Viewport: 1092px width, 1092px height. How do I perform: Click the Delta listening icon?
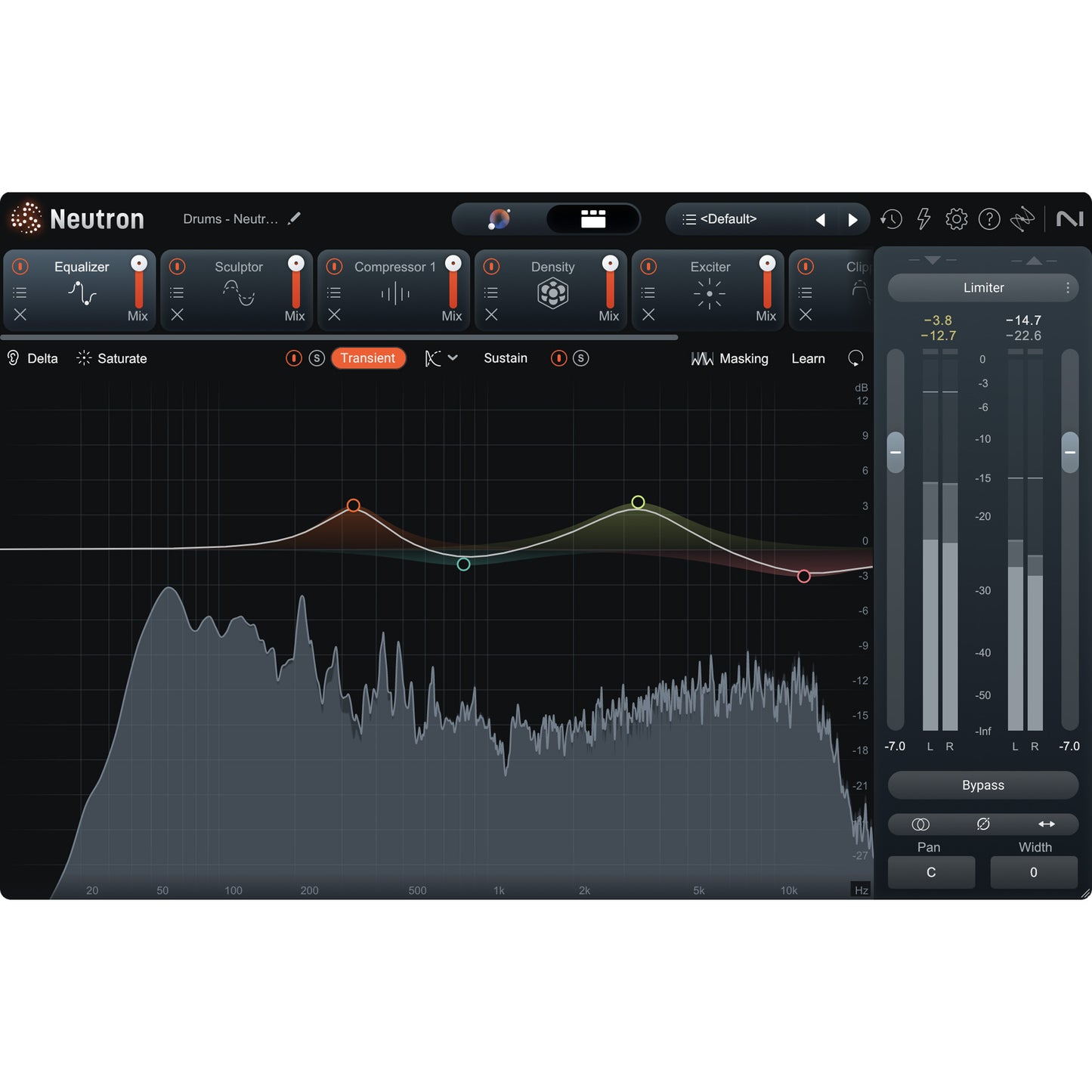click(12, 358)
